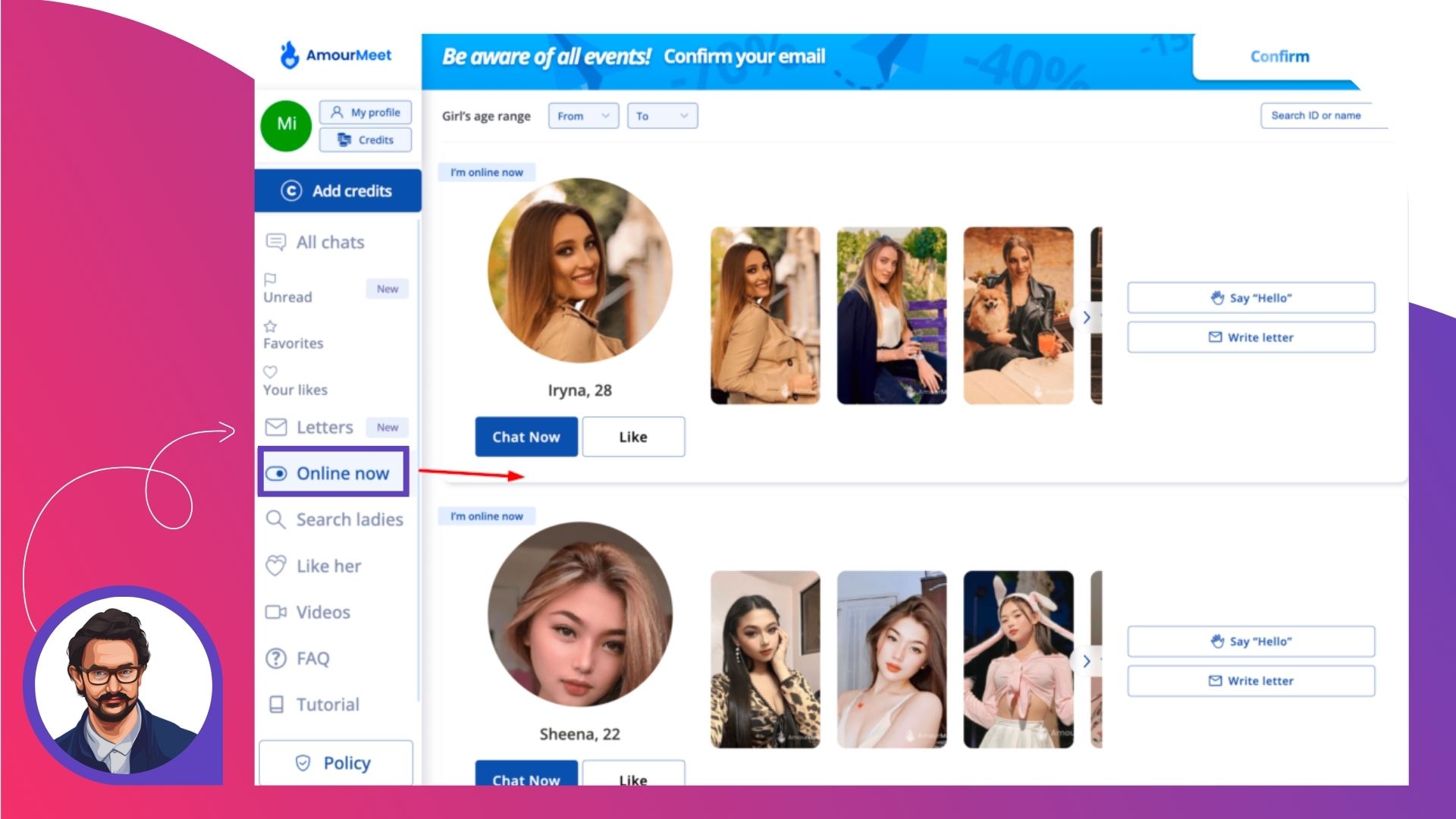Click Say Hello for Sheena
This screenshot has height=819, width=1456.
point(1250,641)
